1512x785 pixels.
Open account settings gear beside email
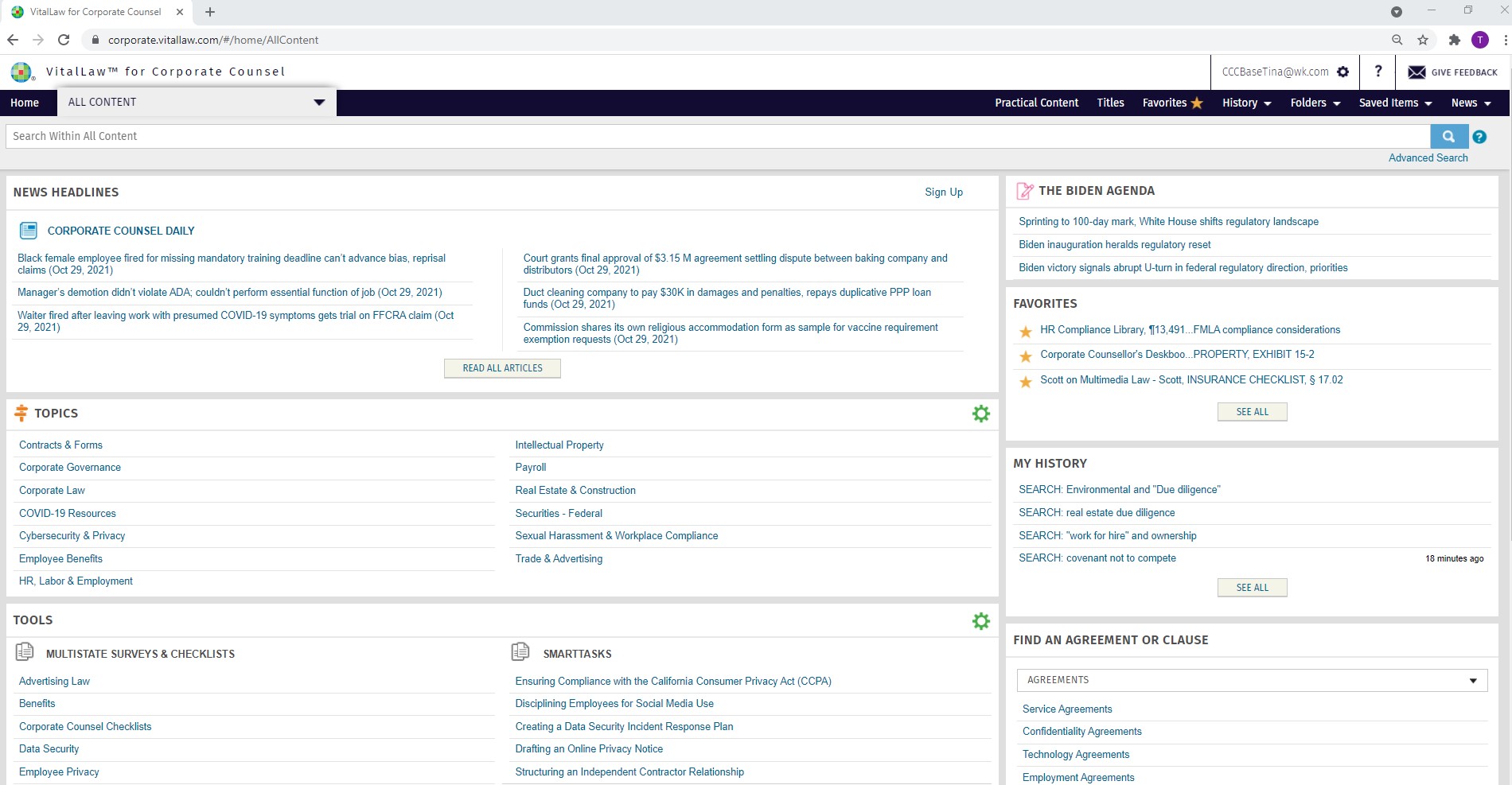[x=1343, y=72]
